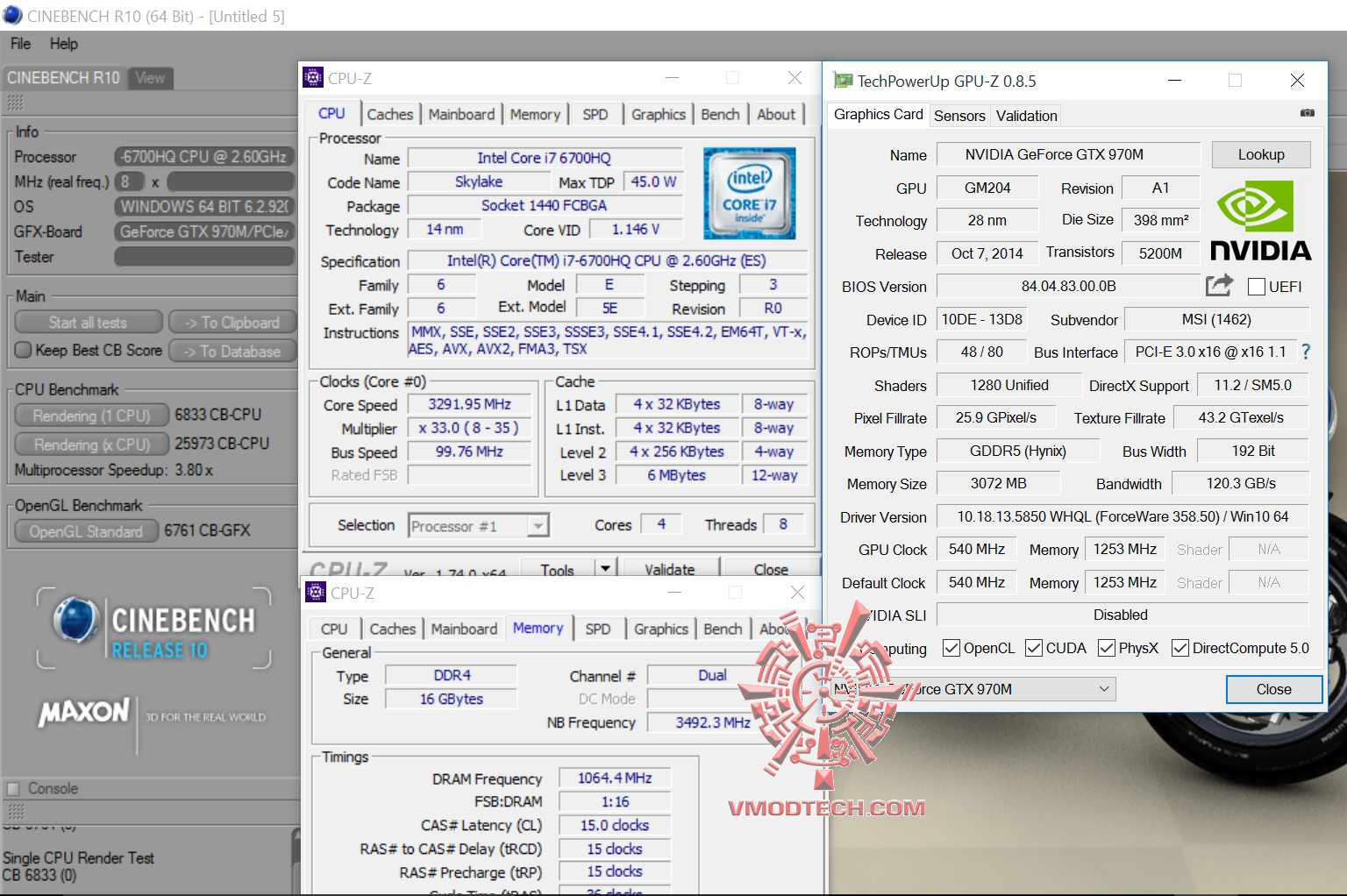
Task: Open the About tab in upper CPU-Z window
Action: tap(776, 114)
